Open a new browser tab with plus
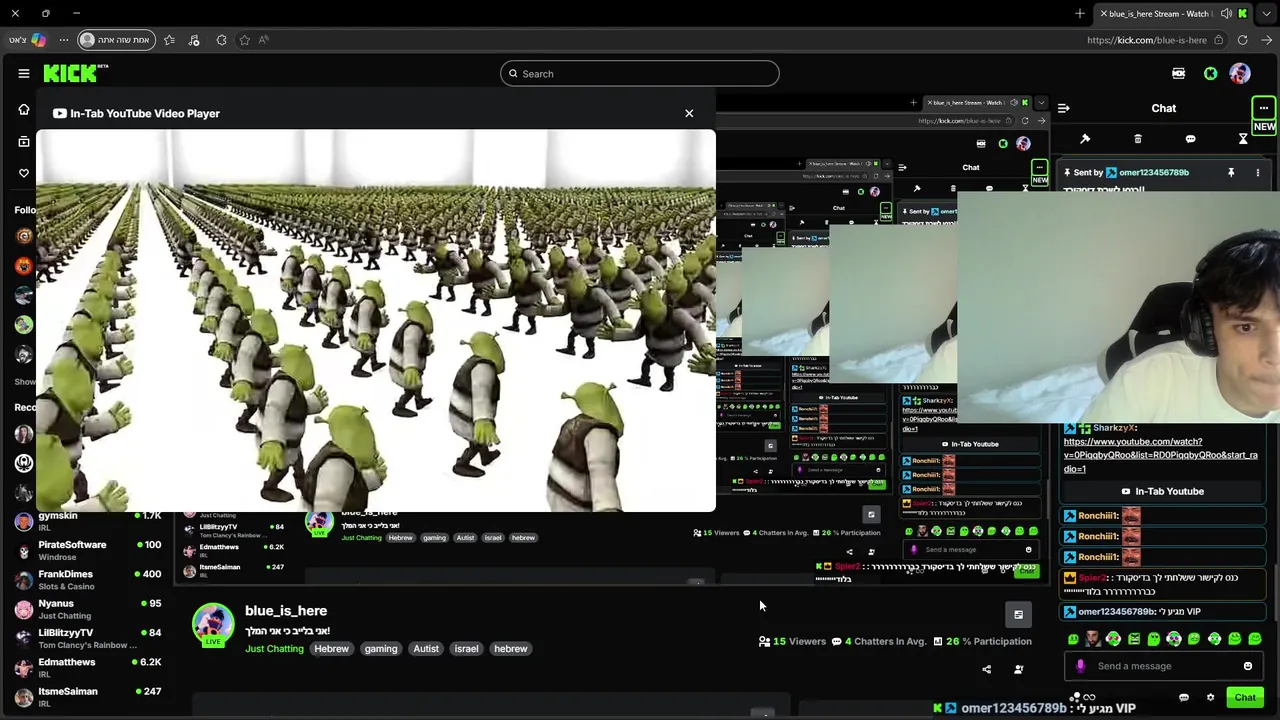Viewport: 1280px width, 720px height. pyautogui.click(x=1080, y=14)
